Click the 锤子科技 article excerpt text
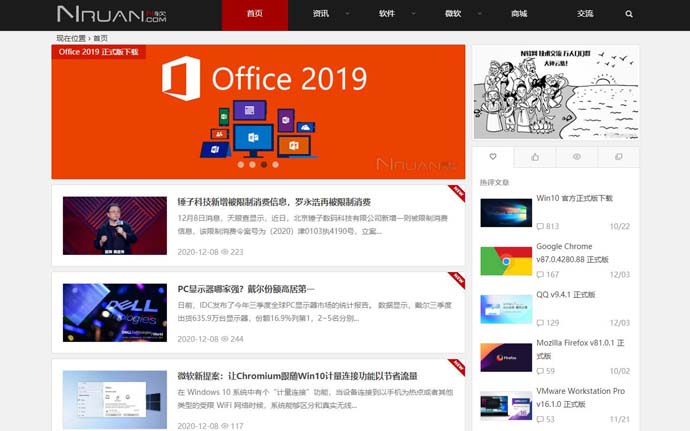690x431 pixels. tap(312, 225)
